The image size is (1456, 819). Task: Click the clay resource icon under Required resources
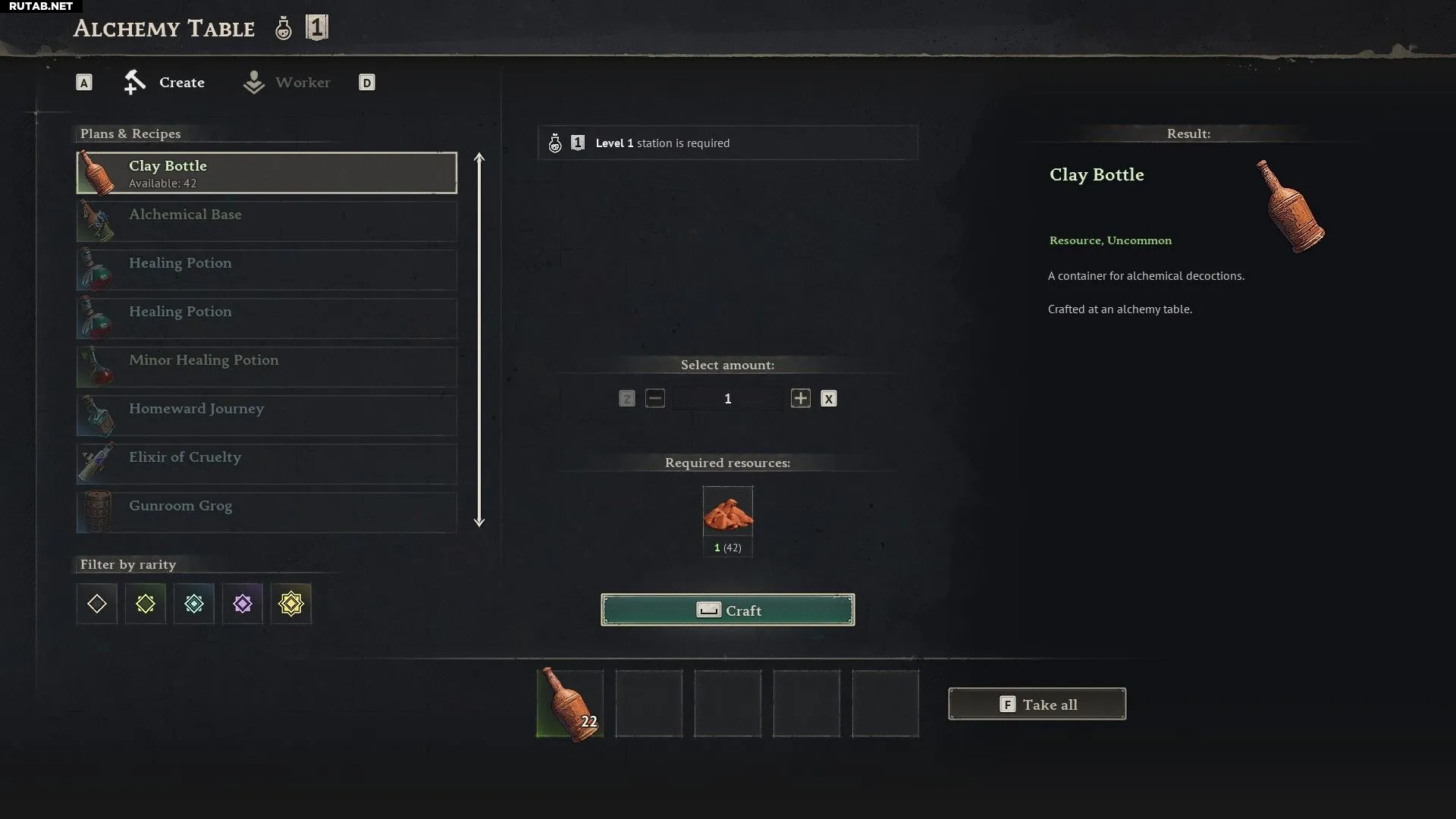point(728,513)
